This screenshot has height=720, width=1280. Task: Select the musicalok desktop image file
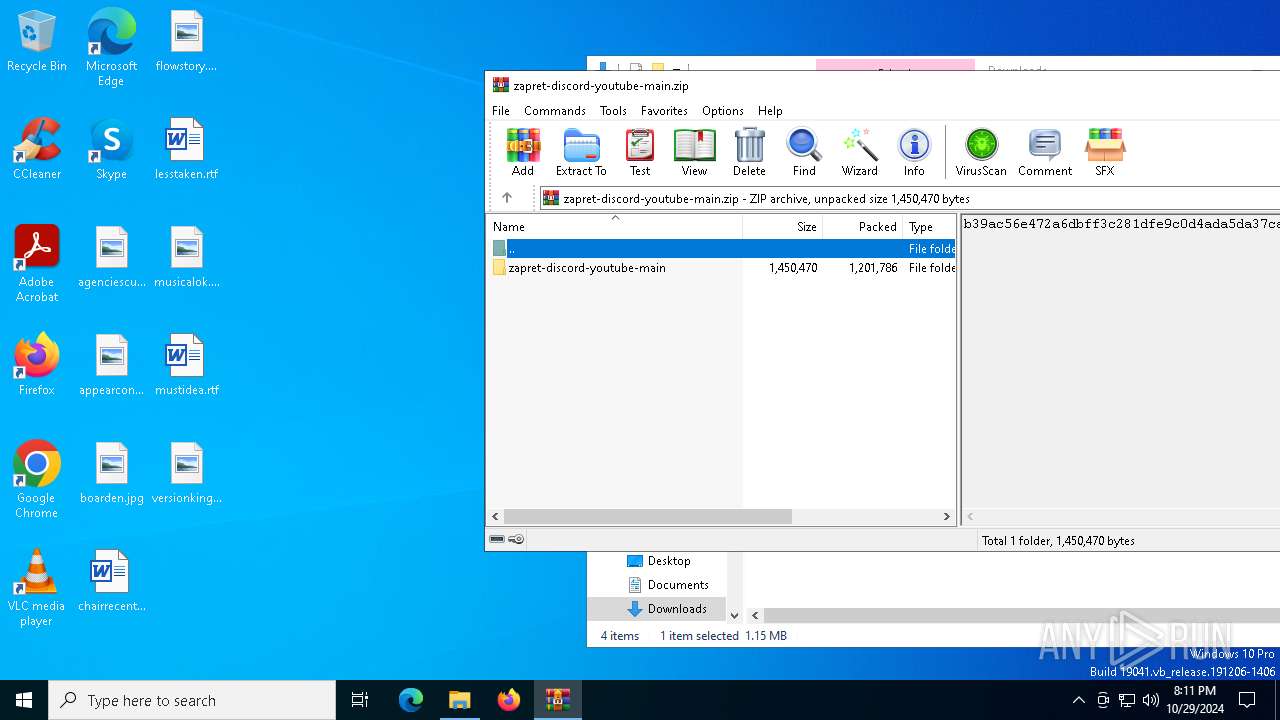pyautogui.click(x=186, y=258)
